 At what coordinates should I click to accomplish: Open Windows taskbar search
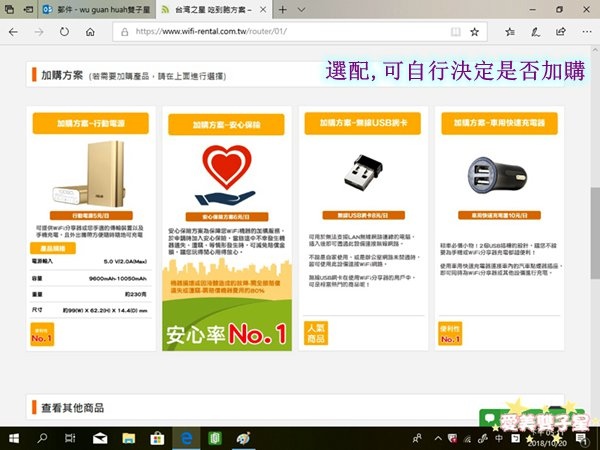[x=42, y=439]
